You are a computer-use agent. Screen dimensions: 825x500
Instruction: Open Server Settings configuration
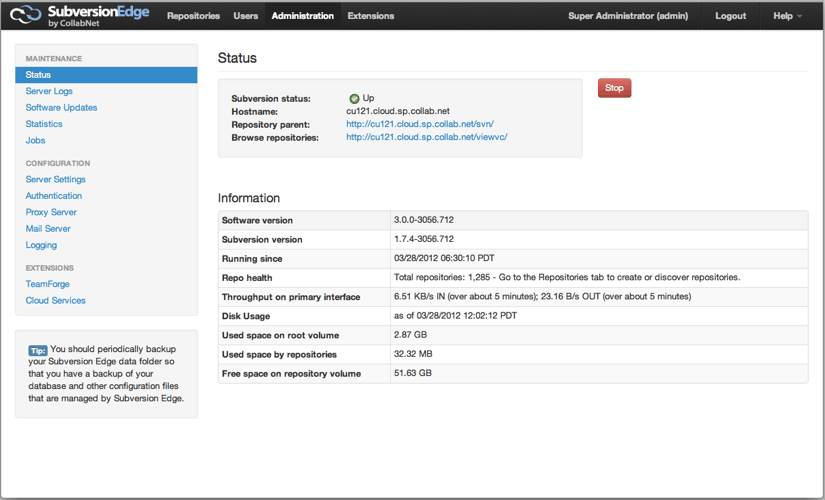pyautogui.click(x=55, y=179)
